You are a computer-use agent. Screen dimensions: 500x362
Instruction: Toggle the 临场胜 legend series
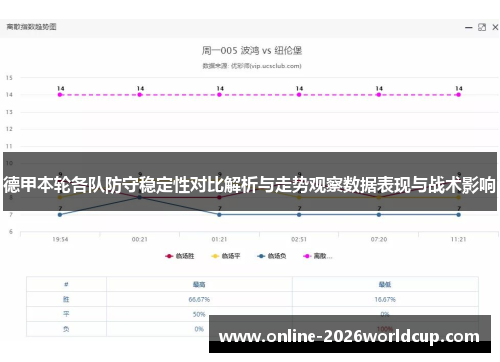[179, 256]
